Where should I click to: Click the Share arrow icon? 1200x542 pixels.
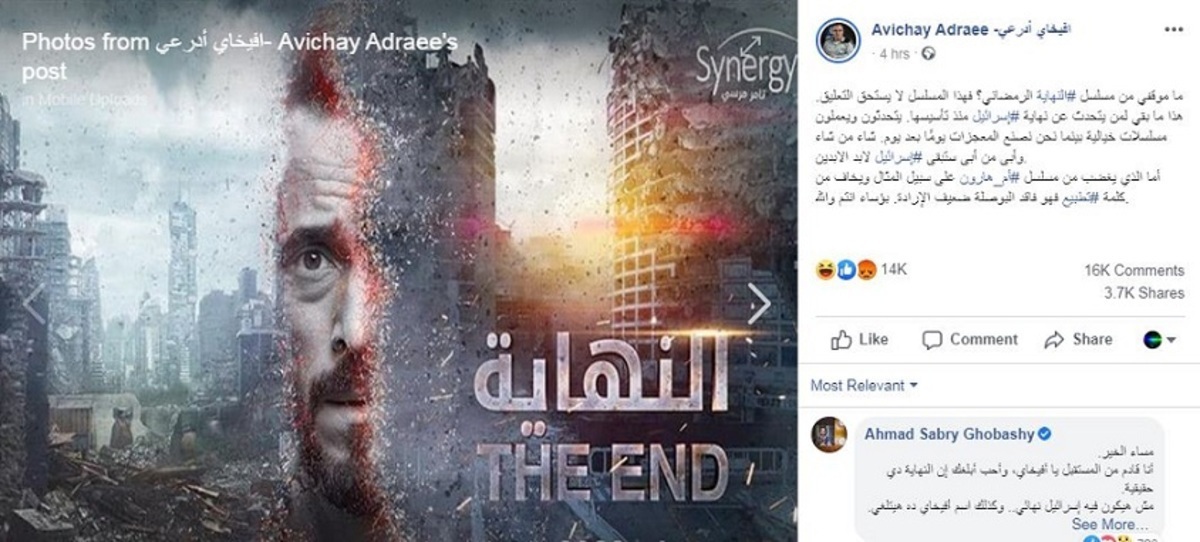pyautogui.click(x=1054, y=340)
